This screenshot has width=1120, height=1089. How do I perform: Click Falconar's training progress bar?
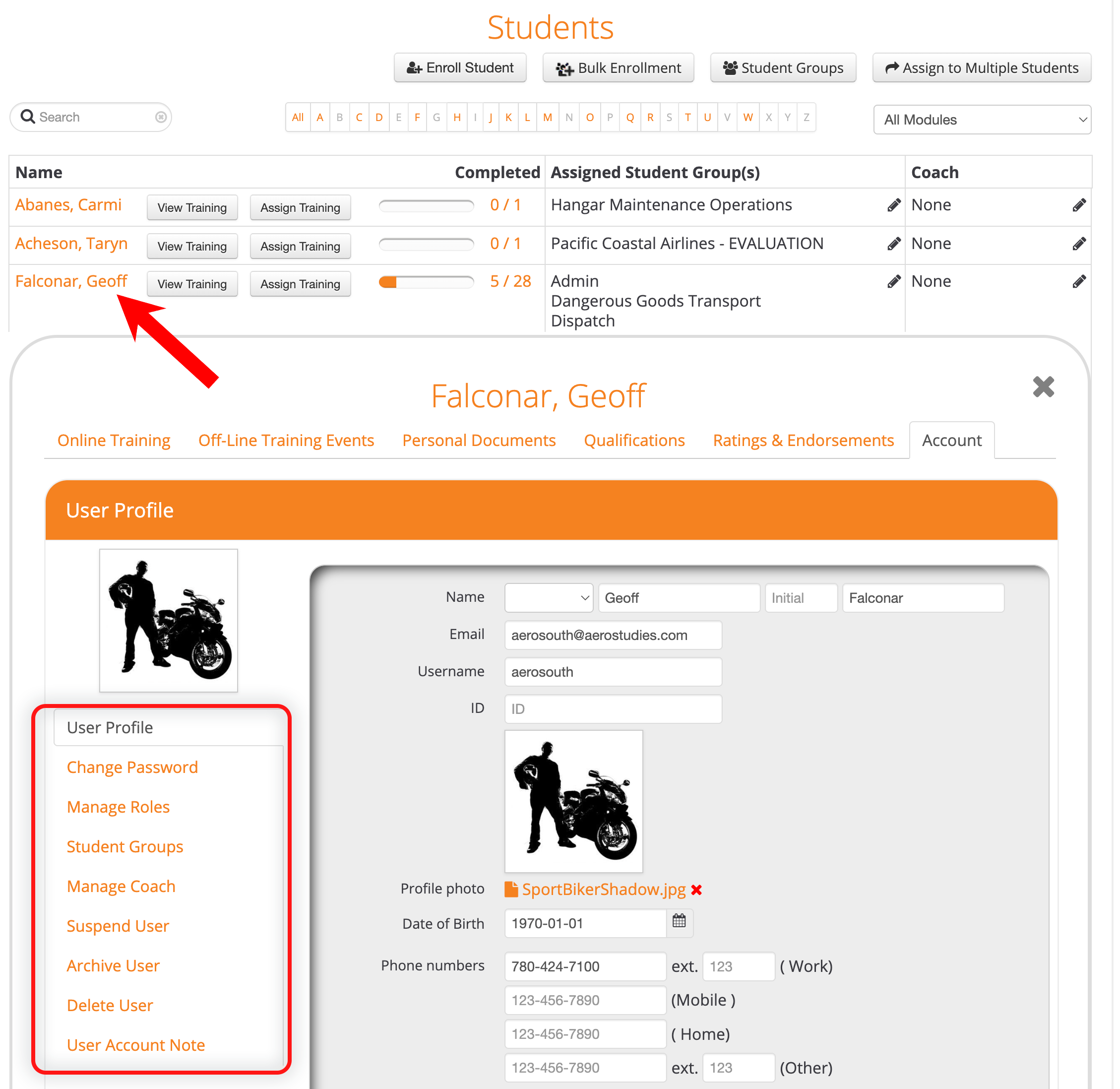click(x=427, y=282)
